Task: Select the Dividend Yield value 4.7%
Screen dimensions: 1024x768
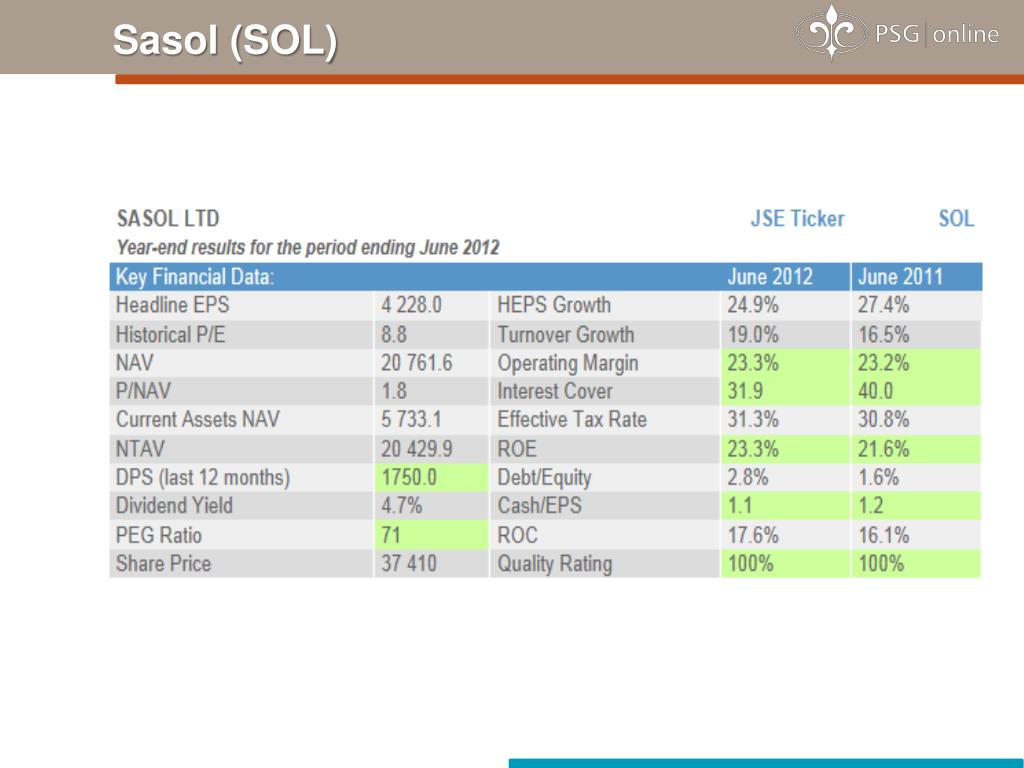Action: 402,505
